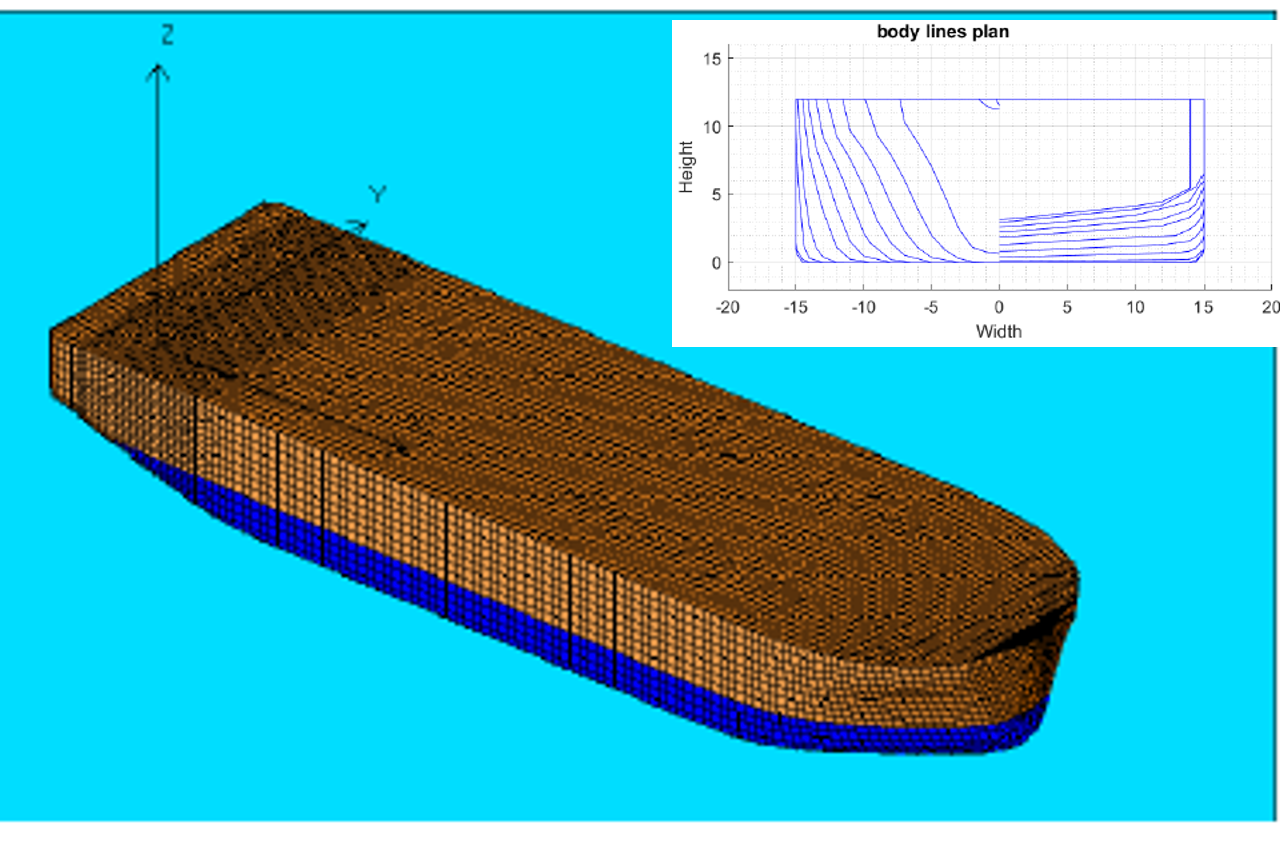This screenshot has height=842, width=1280.
Task: Click the '15' height axis tick label
Action: (x=712, y=59)
